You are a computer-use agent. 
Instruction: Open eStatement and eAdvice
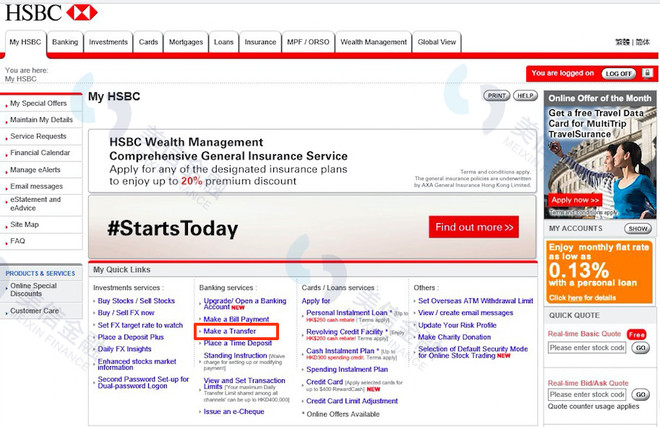[x=35, y=203]
